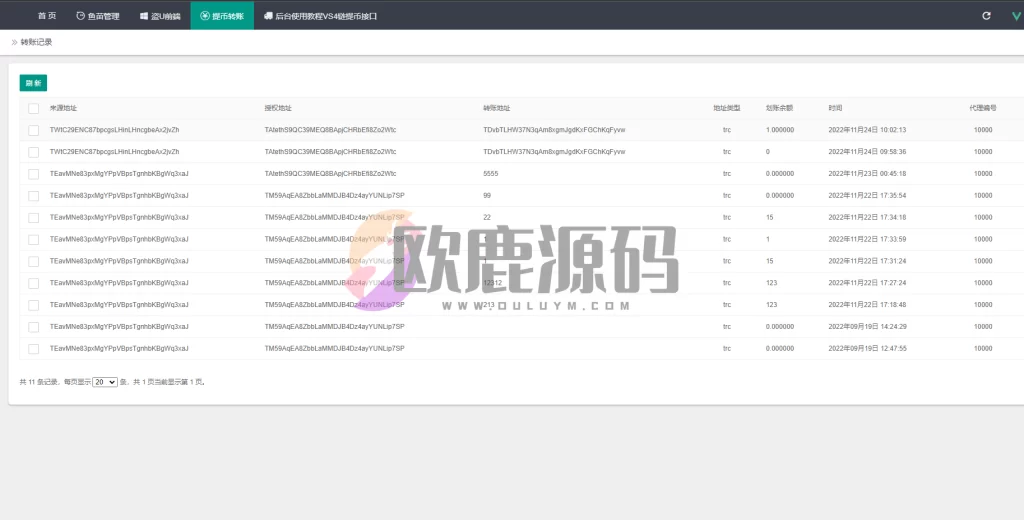
Task: Open the 首页 tab
Action: [46, 16]
